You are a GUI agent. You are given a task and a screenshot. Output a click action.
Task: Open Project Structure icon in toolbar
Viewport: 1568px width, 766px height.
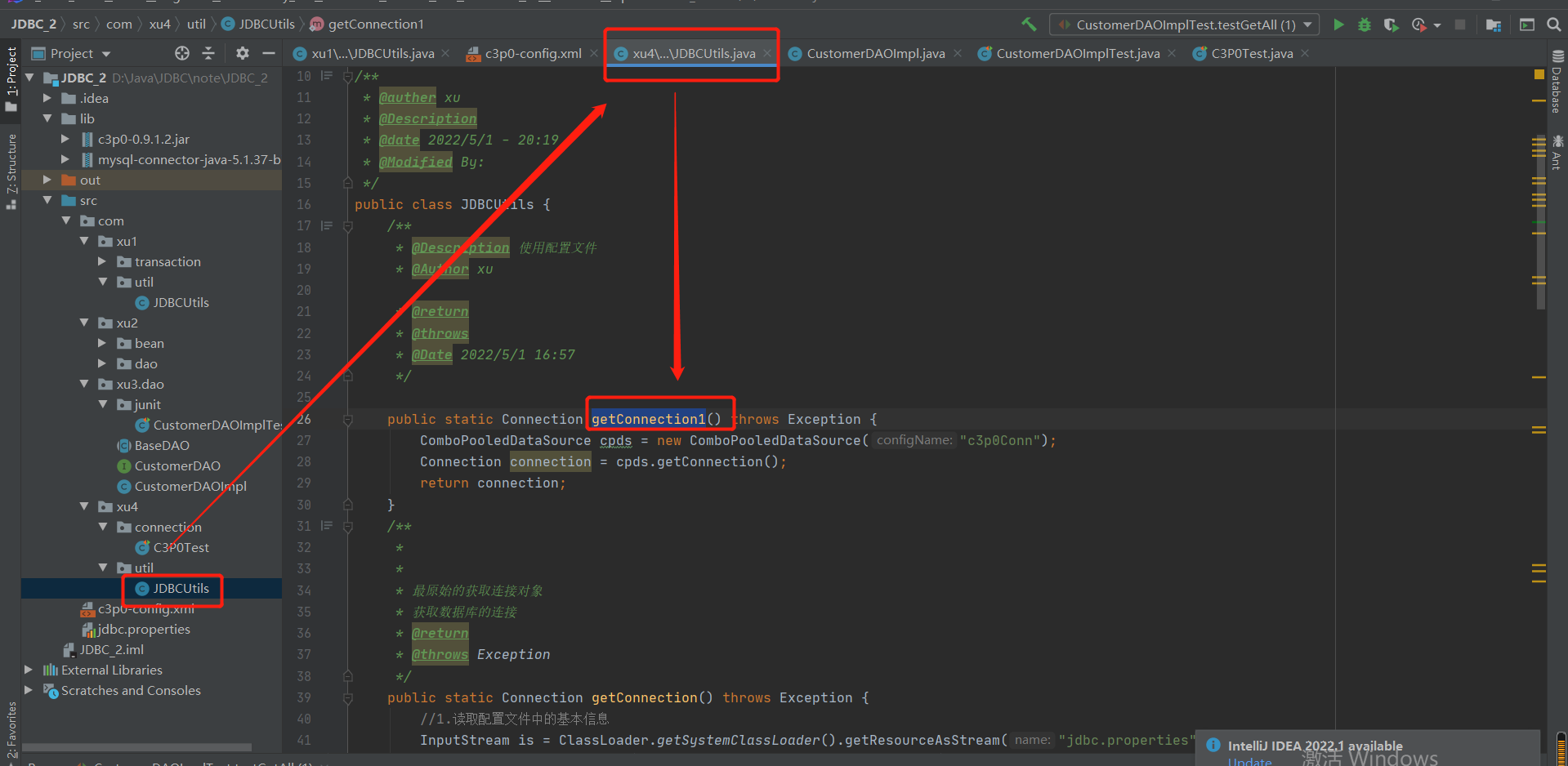coord(1493,24)
